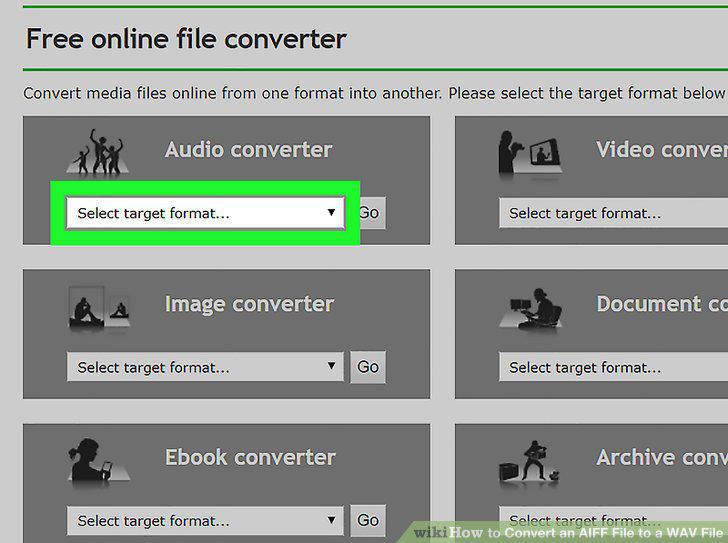Open the Image converter target format dropdown
The width and height of the screenshot is (728, 543).
click(x=205, y=367)
